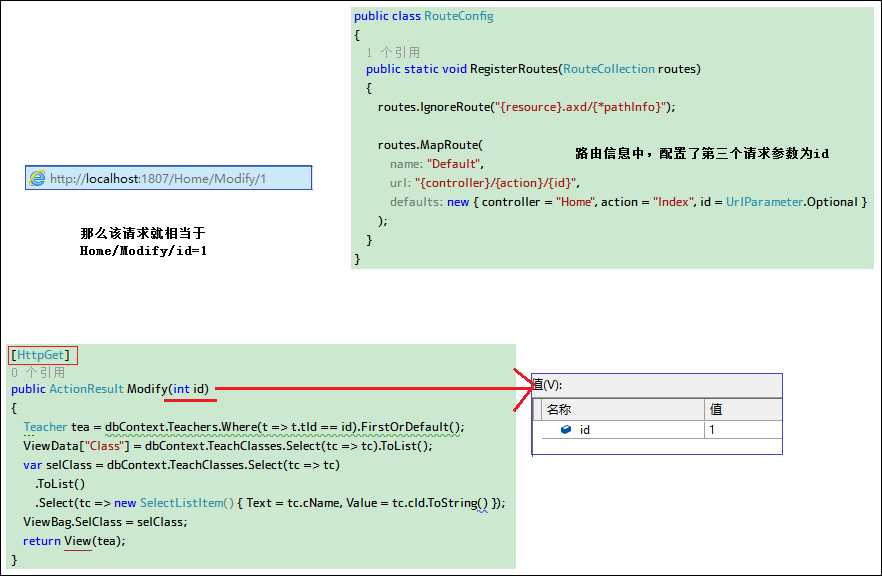Click the localhost:1807/Home/Modify/1 URL field
Image resolution: width=882 pixels, height=576 pixels.
[168, 178]
